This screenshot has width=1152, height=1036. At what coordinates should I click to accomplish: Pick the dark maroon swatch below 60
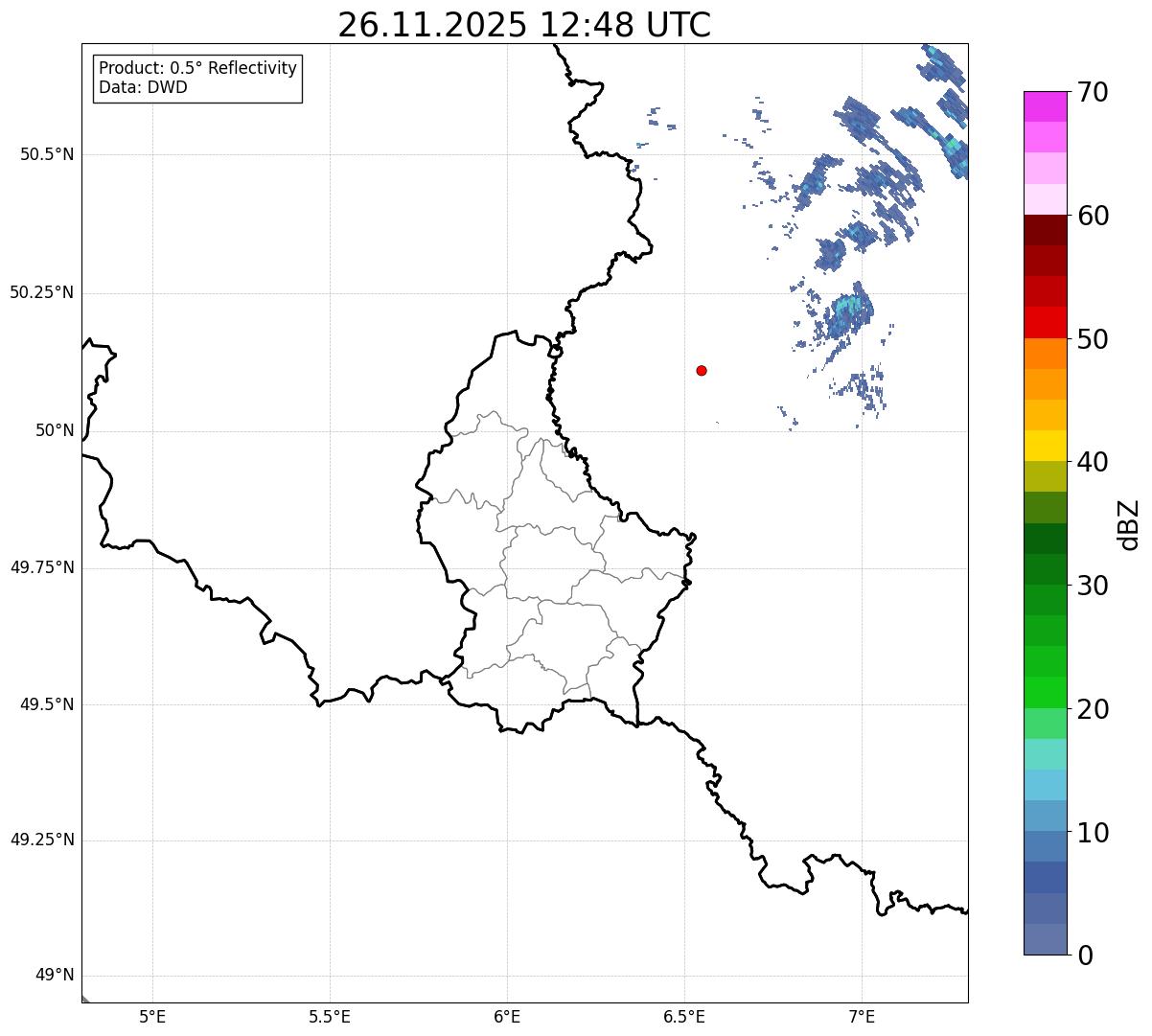tap(1045, 230)
